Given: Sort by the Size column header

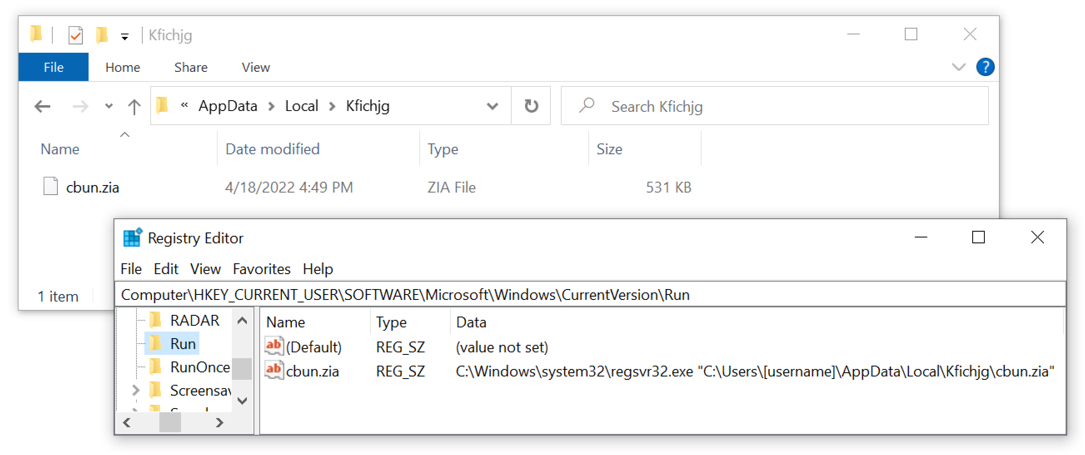Looking at the screenshot, I should (610, 149).
